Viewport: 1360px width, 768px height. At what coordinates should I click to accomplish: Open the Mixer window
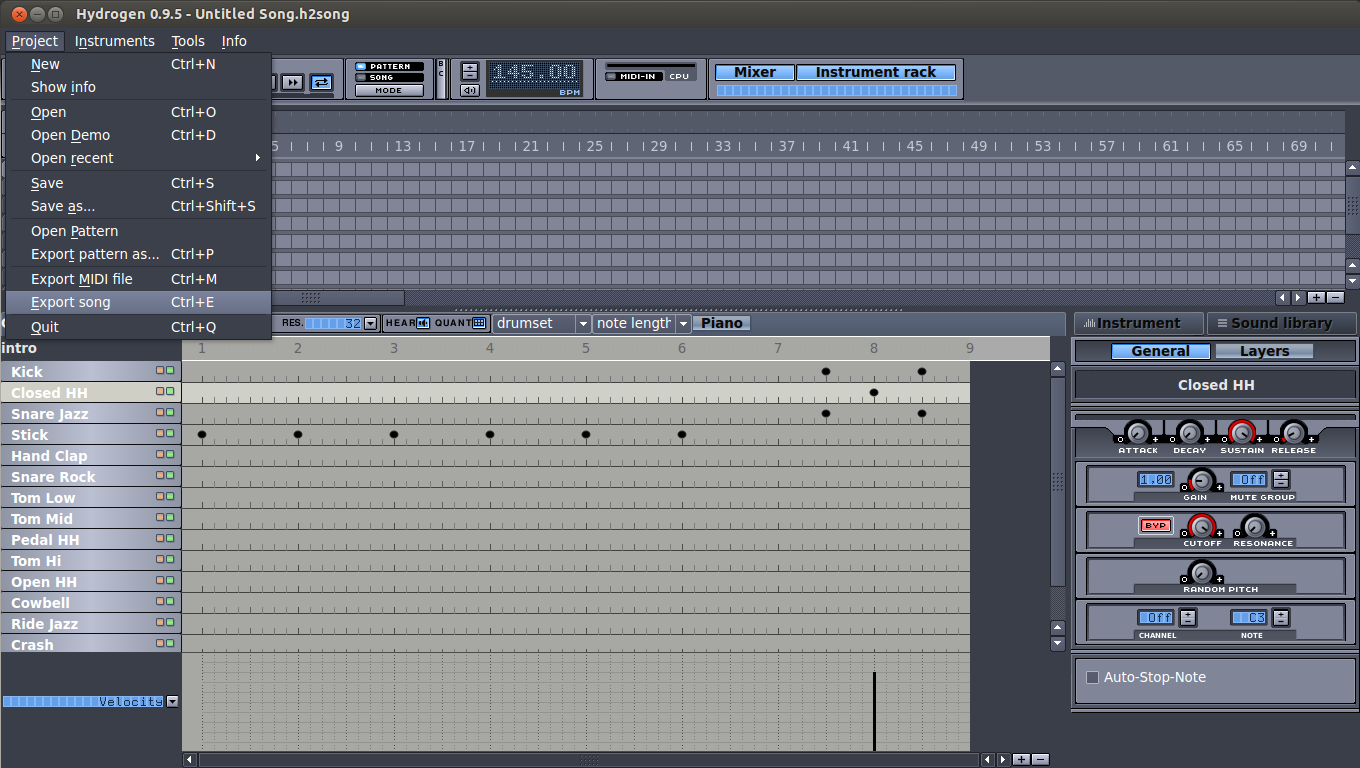(x=755, y=72)
